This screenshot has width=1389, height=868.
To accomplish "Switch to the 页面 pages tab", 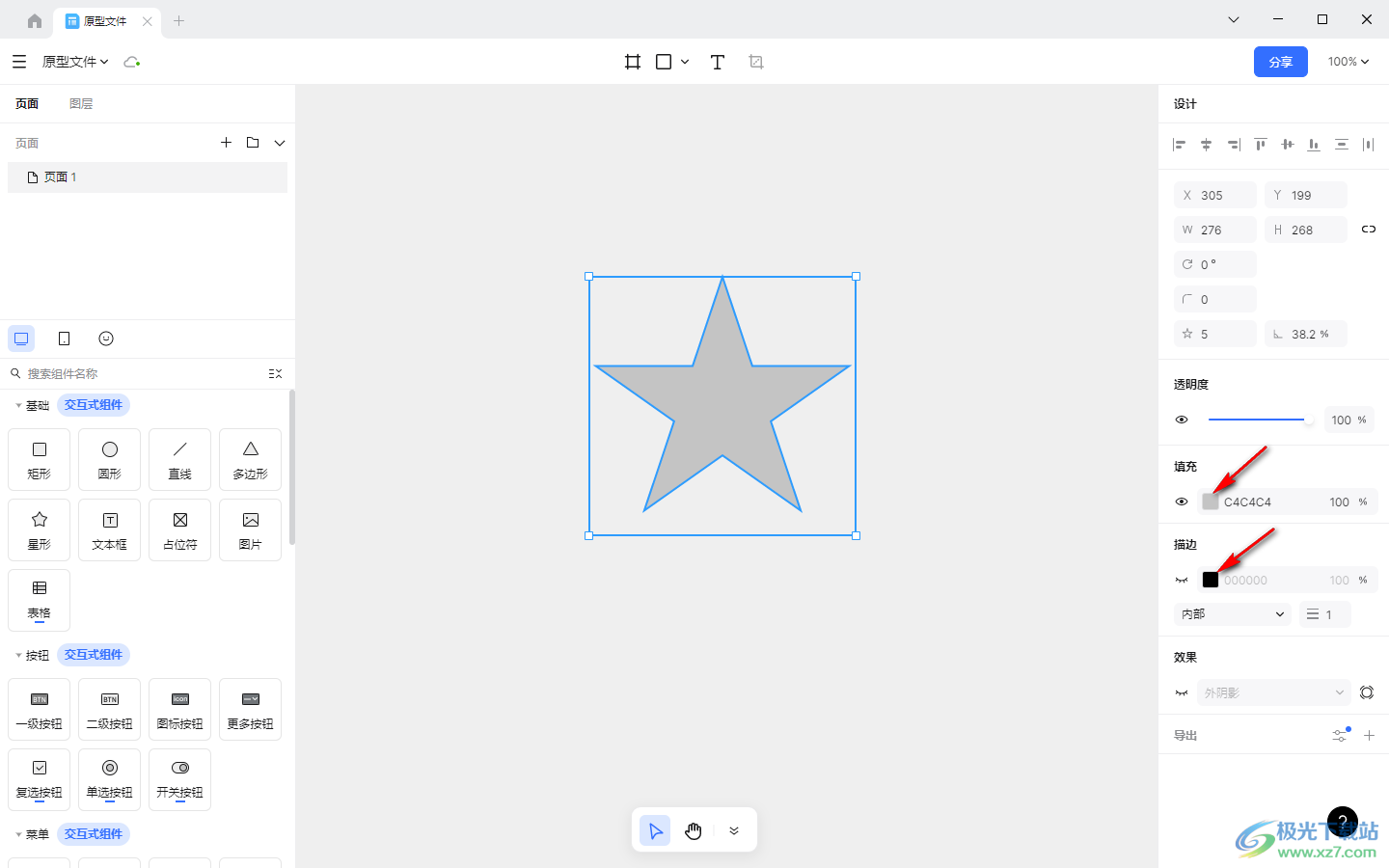I will point(27,104).
